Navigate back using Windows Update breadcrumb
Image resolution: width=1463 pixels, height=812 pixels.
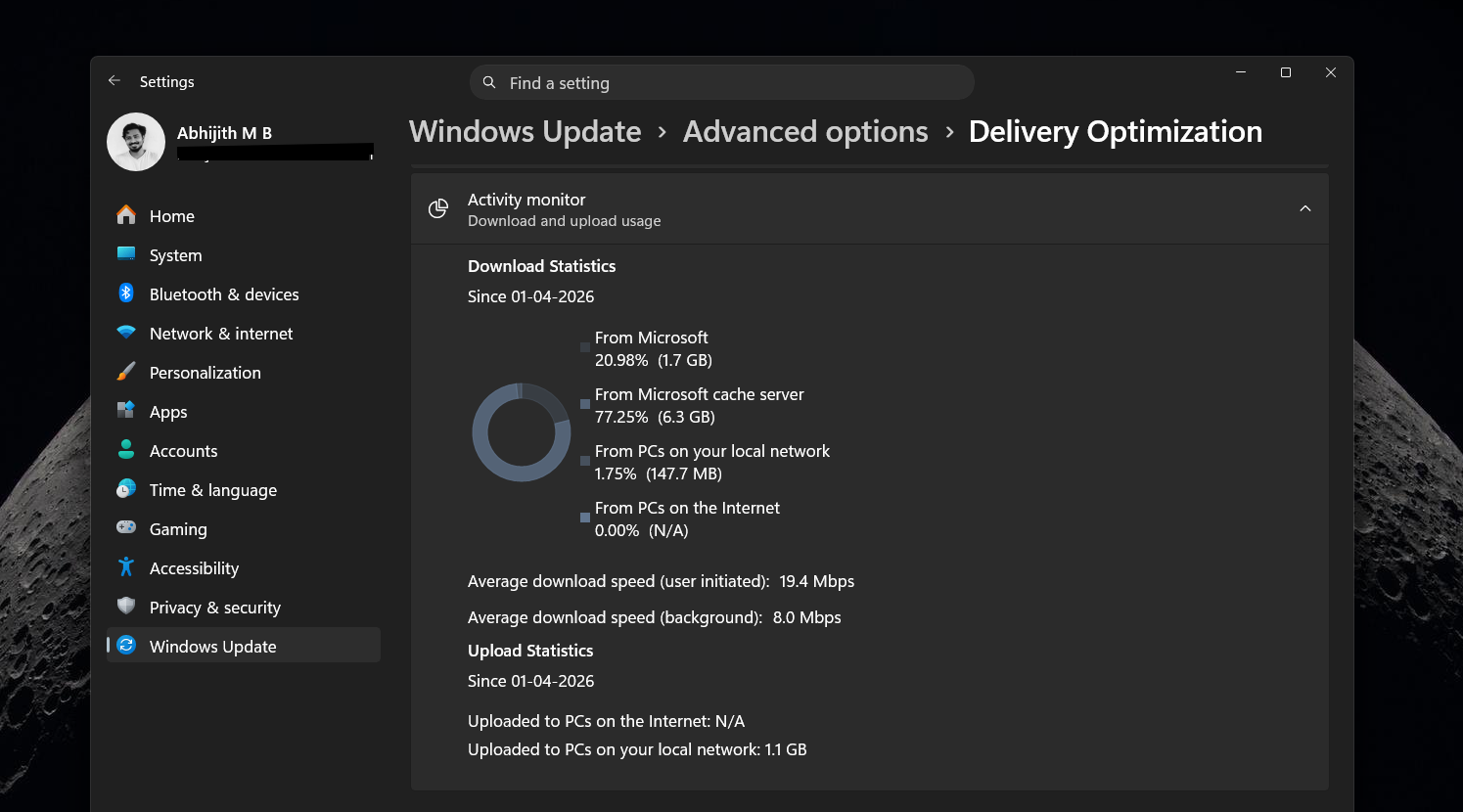pyautogui.click(x=525, y=131)
